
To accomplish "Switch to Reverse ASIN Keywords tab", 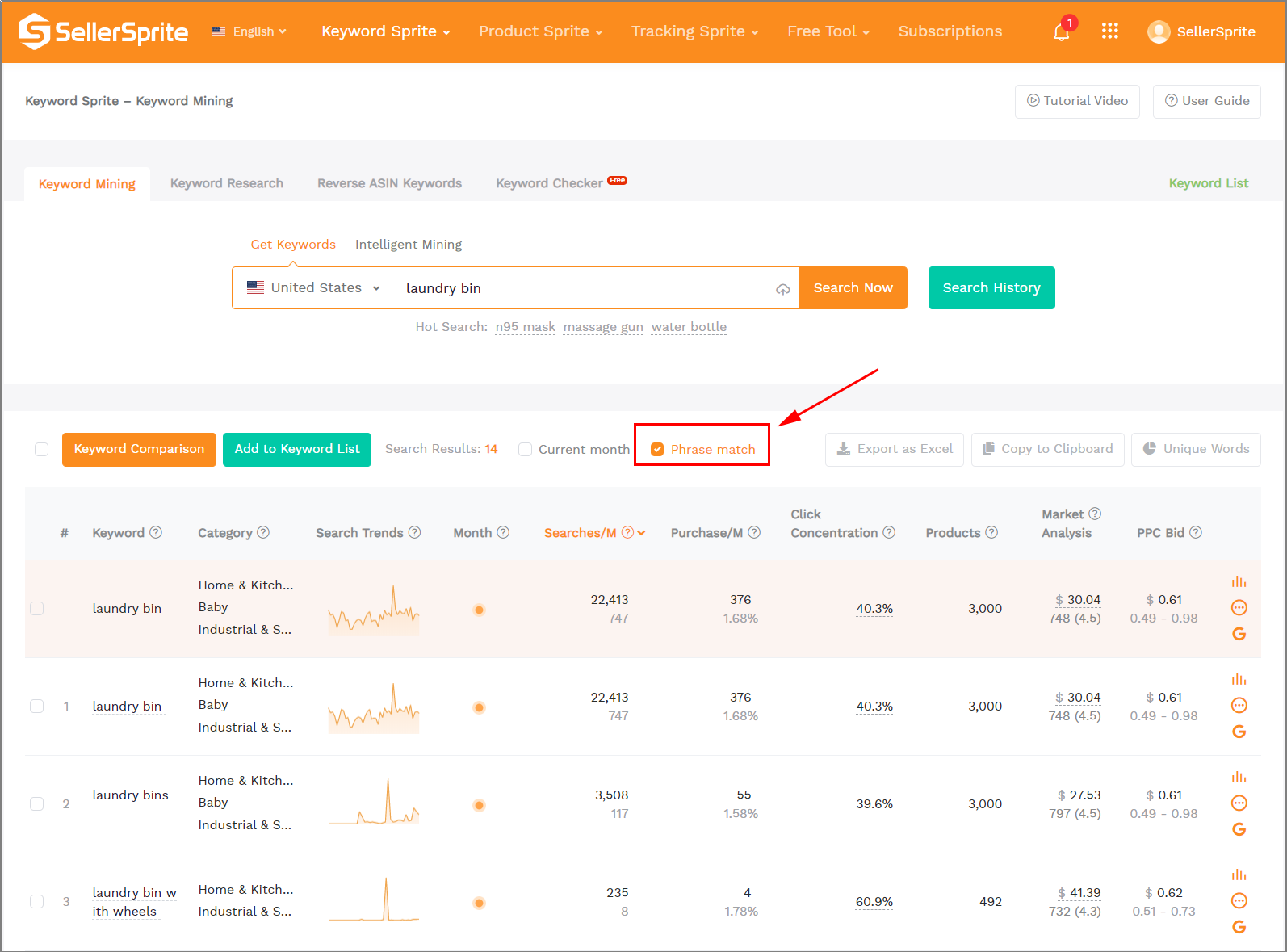I will tap(389, 183).
